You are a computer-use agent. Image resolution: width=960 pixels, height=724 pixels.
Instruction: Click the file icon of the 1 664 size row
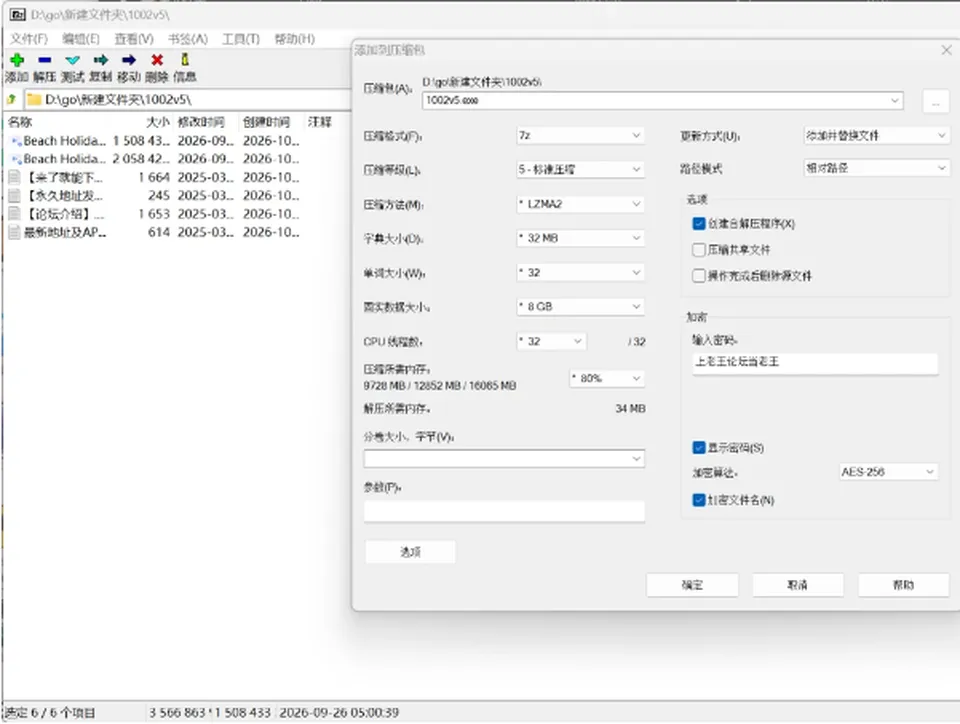[x=14, y=177]
